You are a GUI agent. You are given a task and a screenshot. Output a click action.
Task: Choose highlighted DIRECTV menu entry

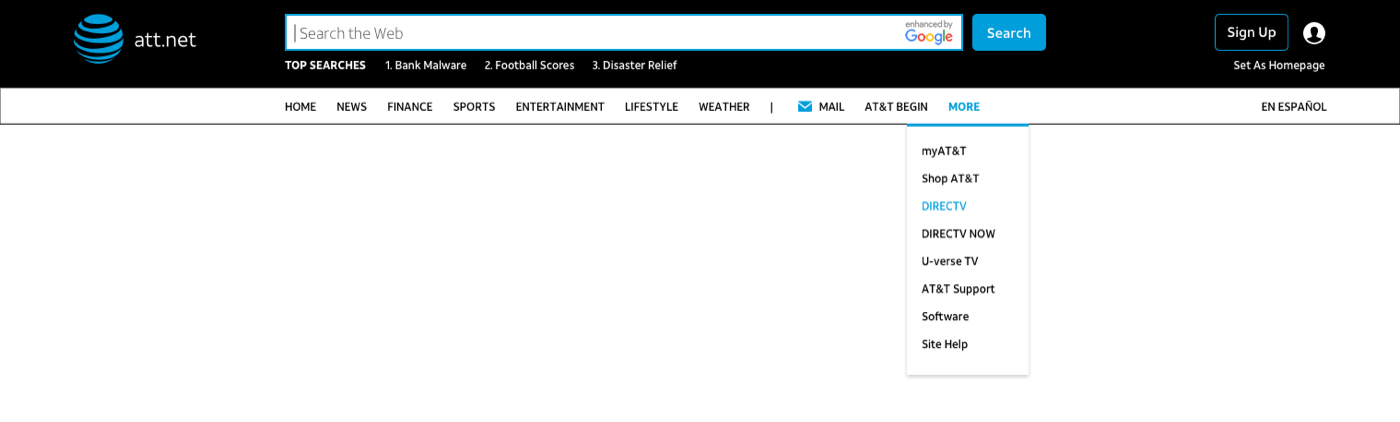coord(944,206)
